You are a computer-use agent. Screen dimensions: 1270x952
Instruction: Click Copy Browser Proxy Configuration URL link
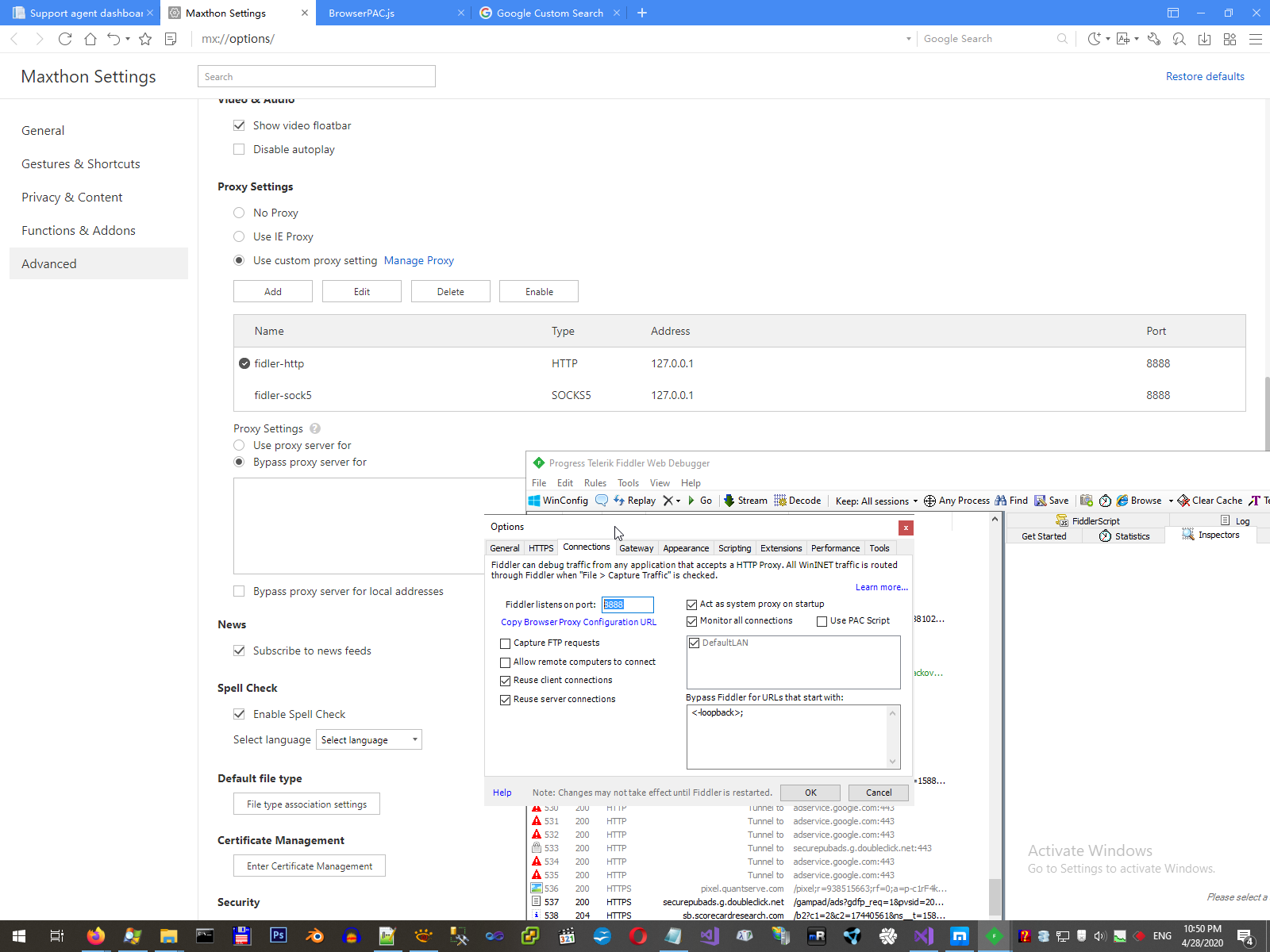point(579,622)
